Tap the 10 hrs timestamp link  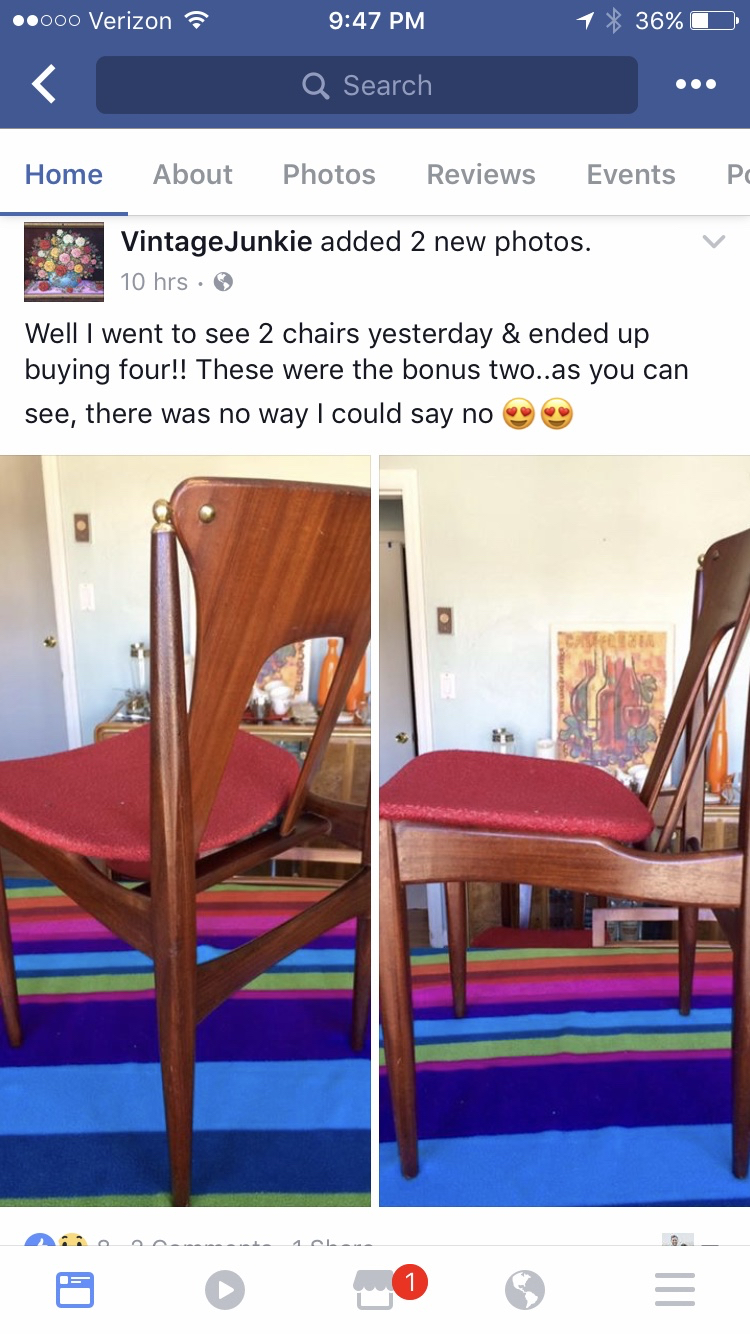(154, 282)
